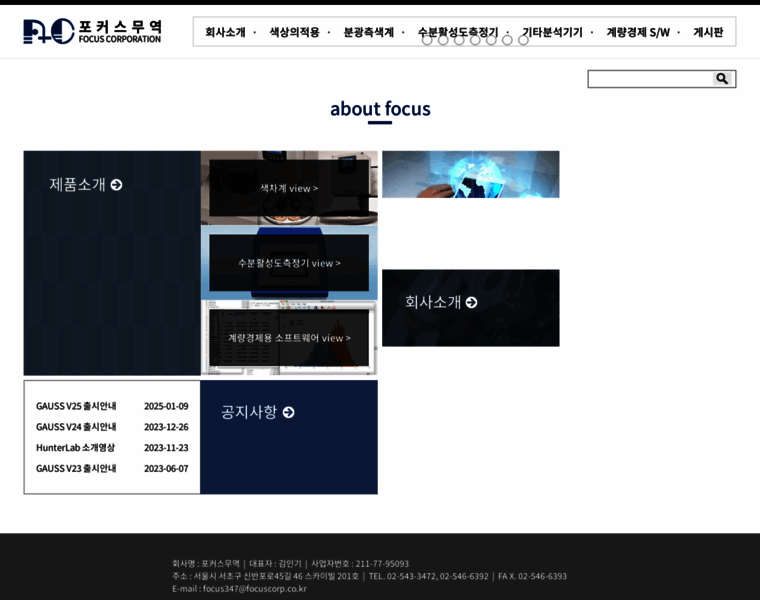This screenshot has width=760, height=600.
Task: Open the 기타분석기기 menu item
Action: tap(552, 32)
